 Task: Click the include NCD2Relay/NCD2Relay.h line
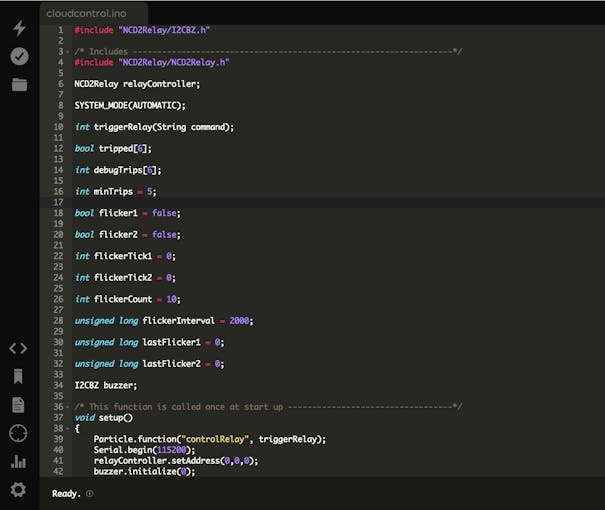pyautogui.click(x=152, y=62)
